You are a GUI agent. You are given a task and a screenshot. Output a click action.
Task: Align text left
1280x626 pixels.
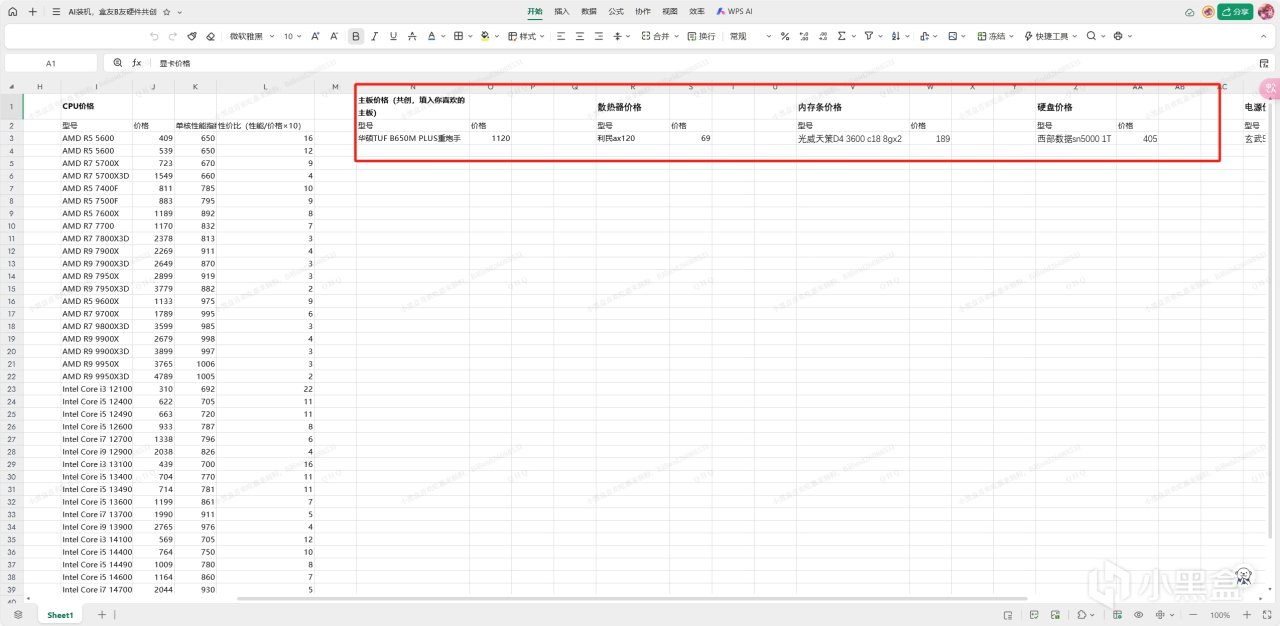point(561,36)
